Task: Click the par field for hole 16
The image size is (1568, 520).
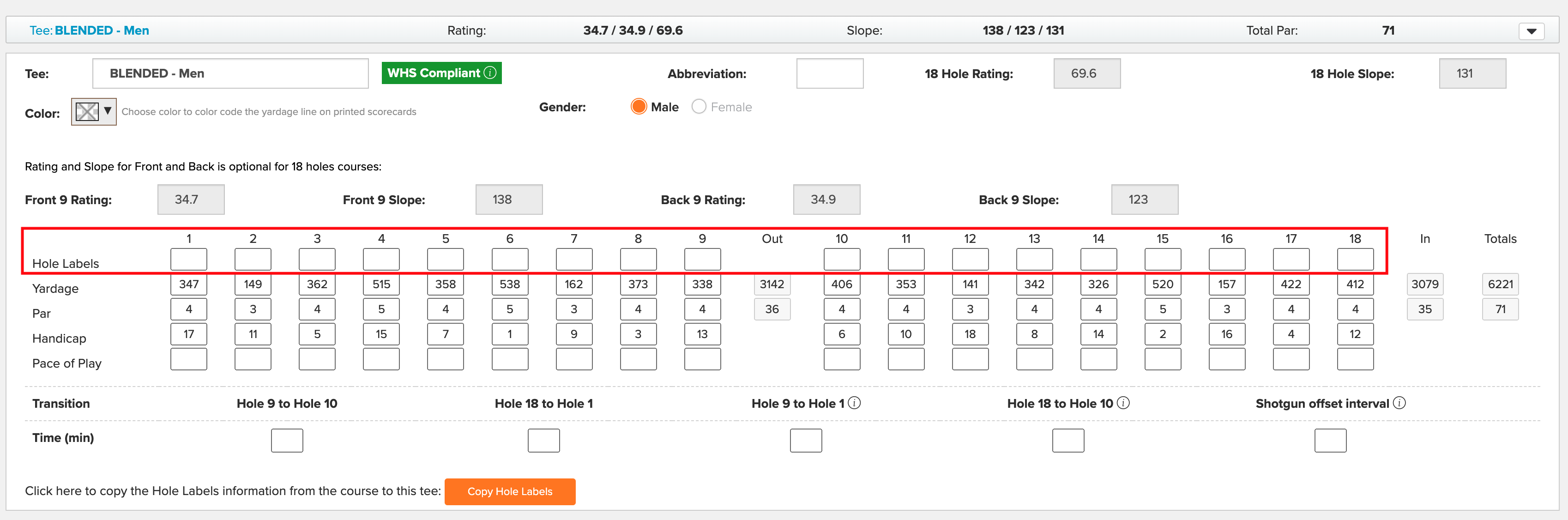Action: pos(1227,309)
